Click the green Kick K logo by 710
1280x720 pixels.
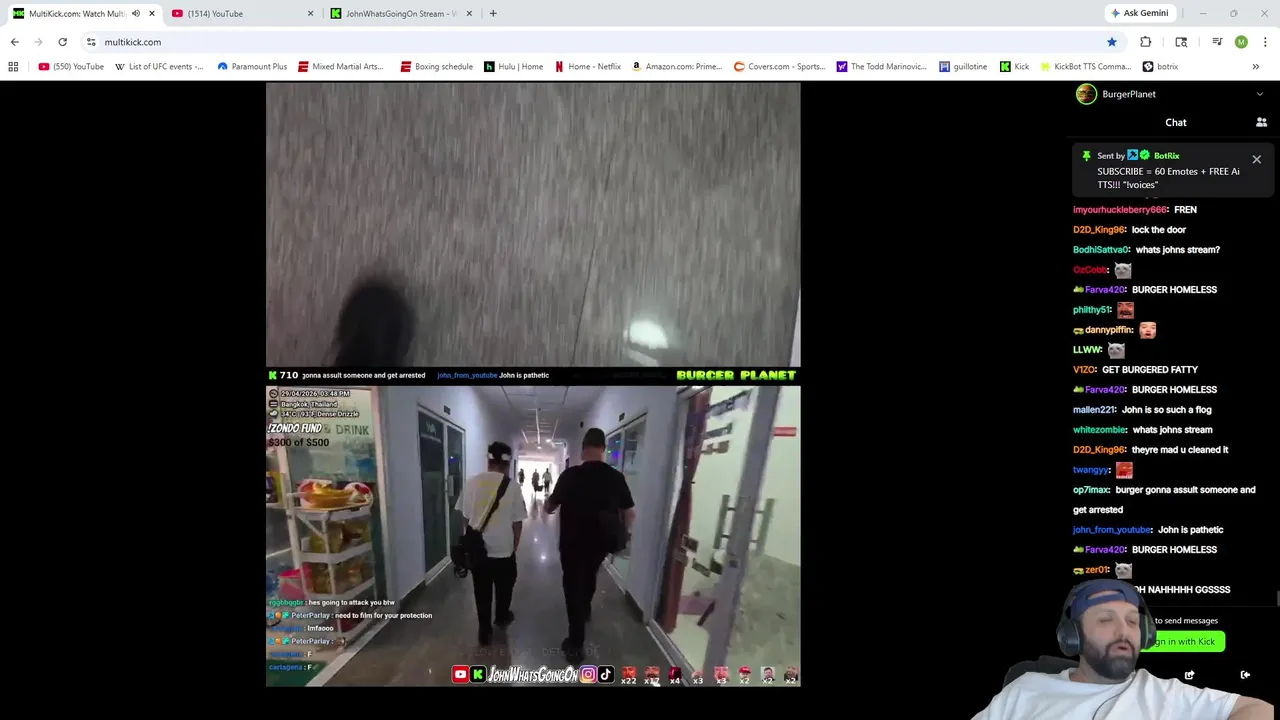tap(272, 375)
